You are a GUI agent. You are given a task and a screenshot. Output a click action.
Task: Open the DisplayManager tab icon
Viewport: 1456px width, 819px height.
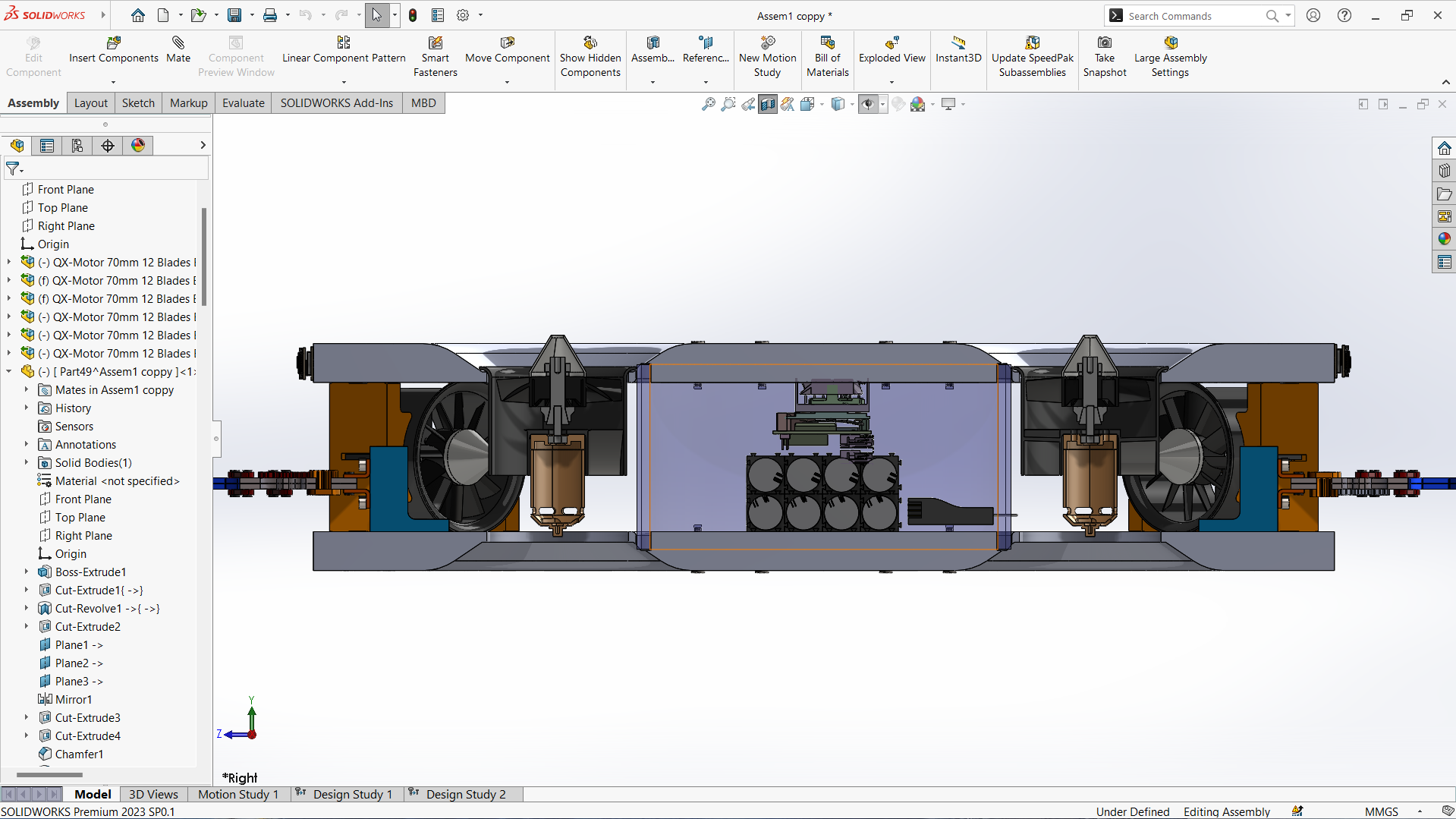pyautogui.click(x=138, y=146)
